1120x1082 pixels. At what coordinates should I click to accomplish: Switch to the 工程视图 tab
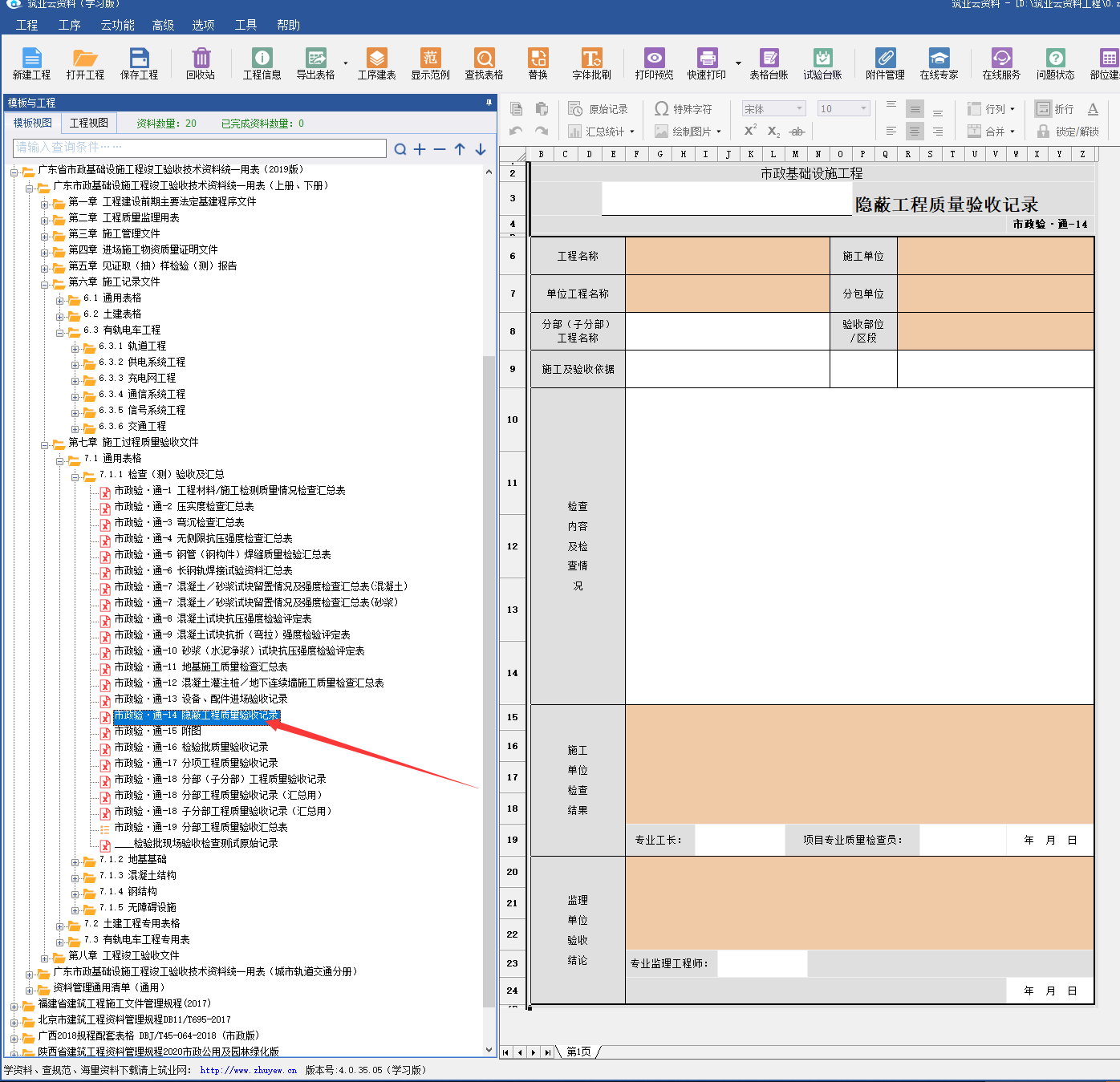point(88,123)
